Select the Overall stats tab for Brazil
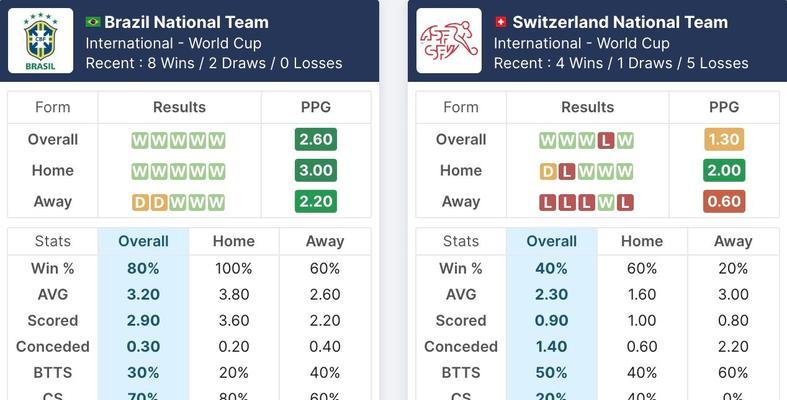The height and width of the screenshot is (400, 787). [x=143, y=241]
